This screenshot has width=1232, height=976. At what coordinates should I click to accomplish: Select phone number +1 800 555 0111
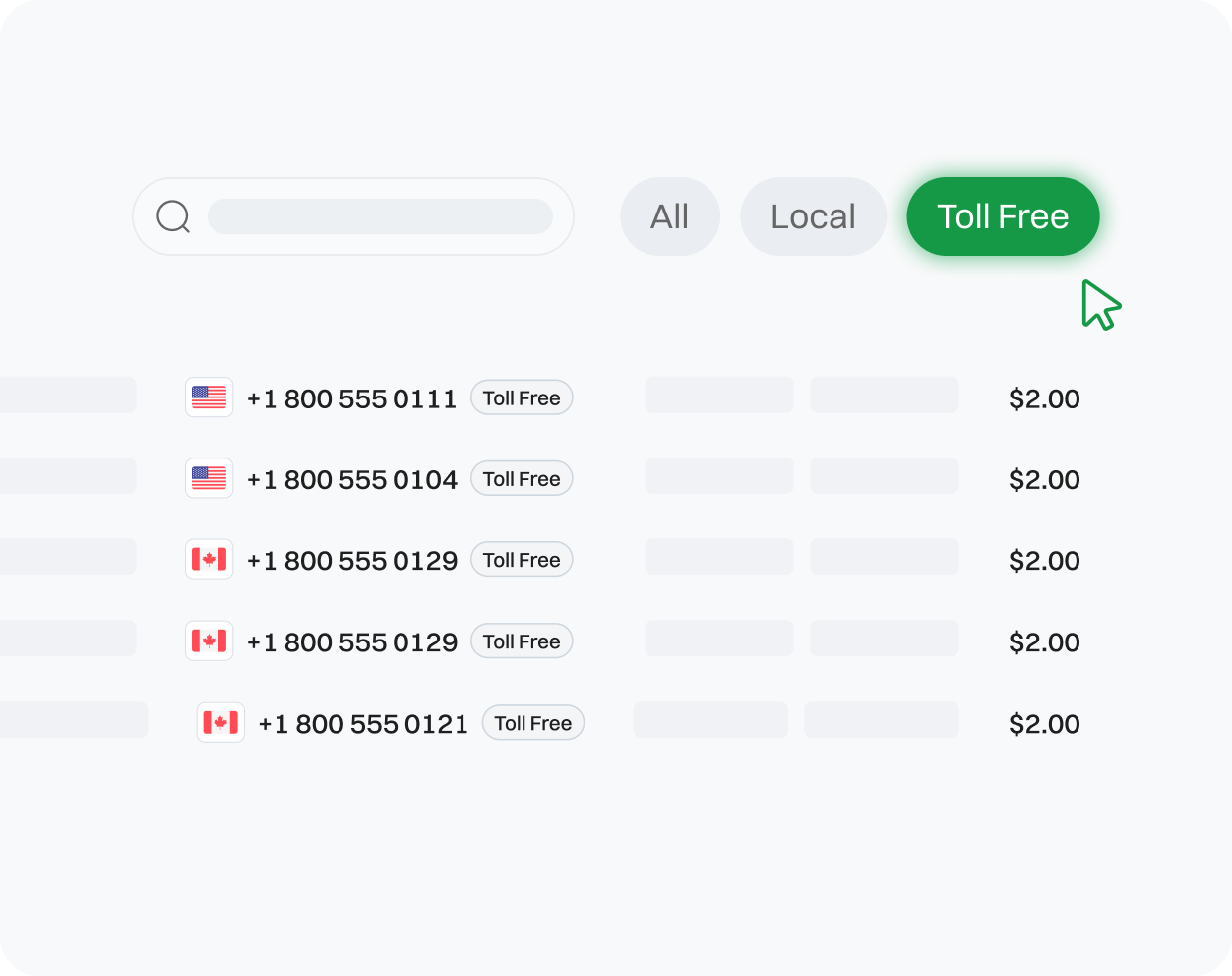(x=351, y=398)
